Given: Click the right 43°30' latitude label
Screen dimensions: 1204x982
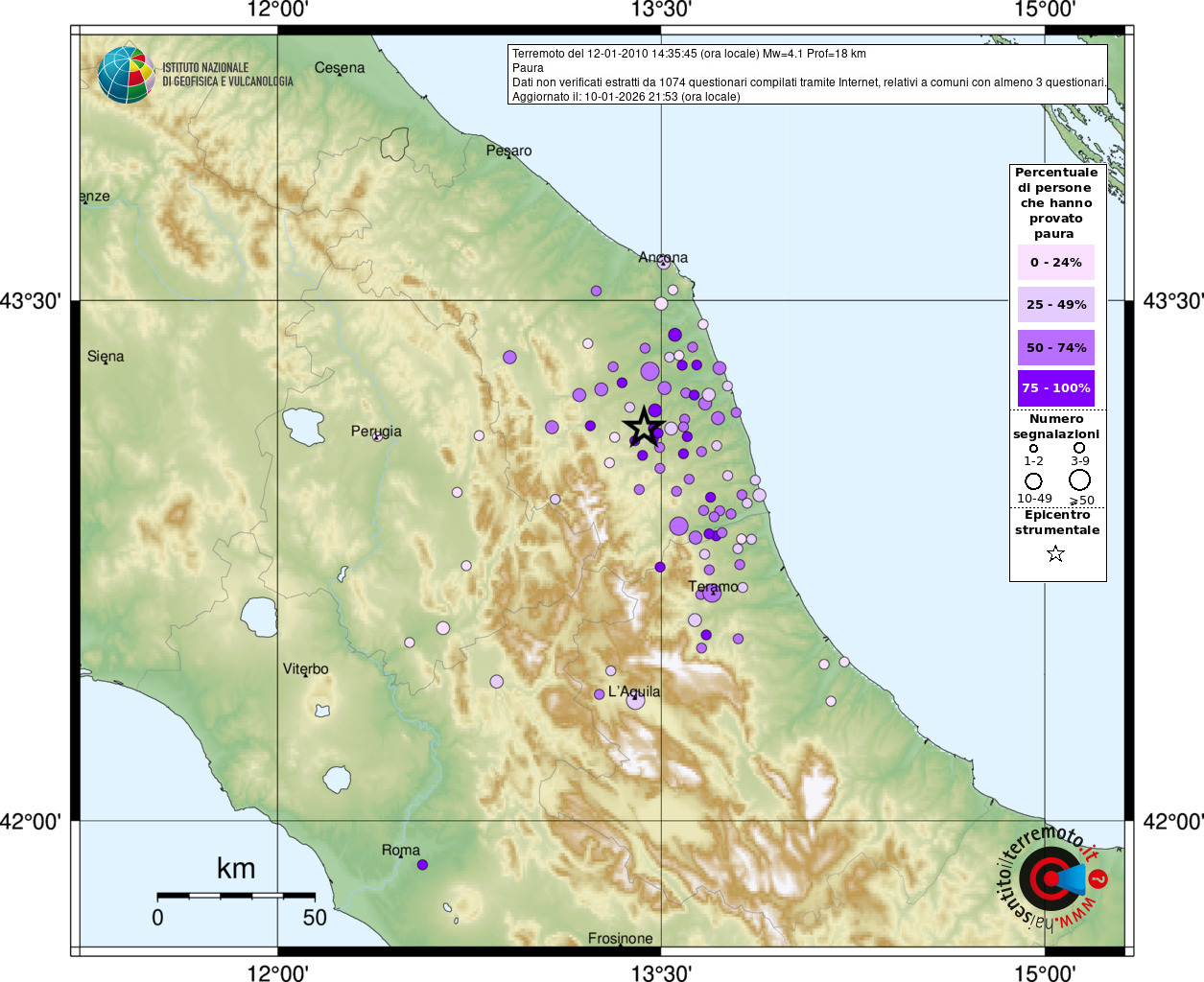Looking at the screenshot, I should pos(1173,301).
